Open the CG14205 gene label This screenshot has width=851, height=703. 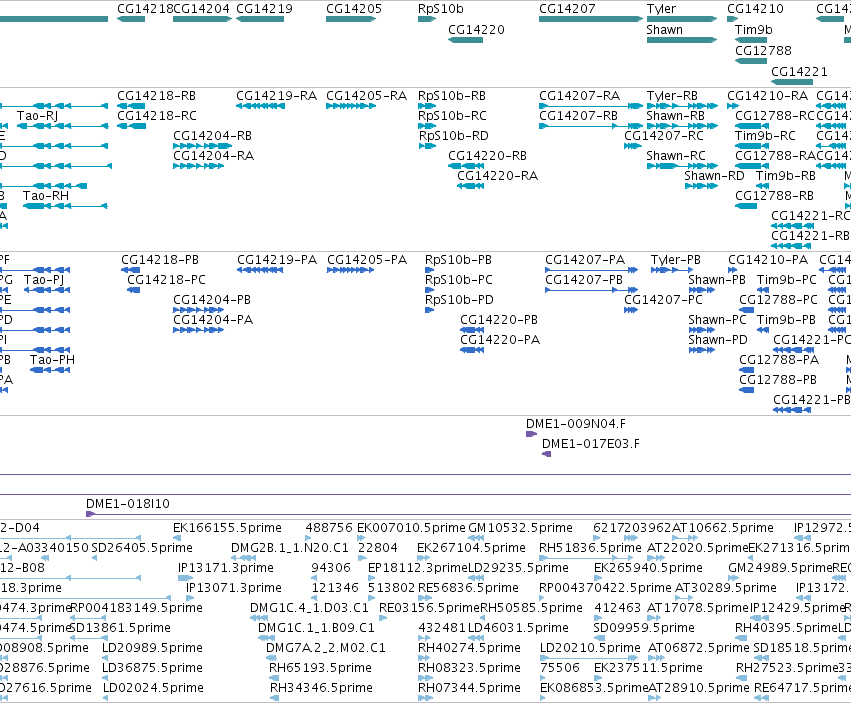click(x=354, y=9)
